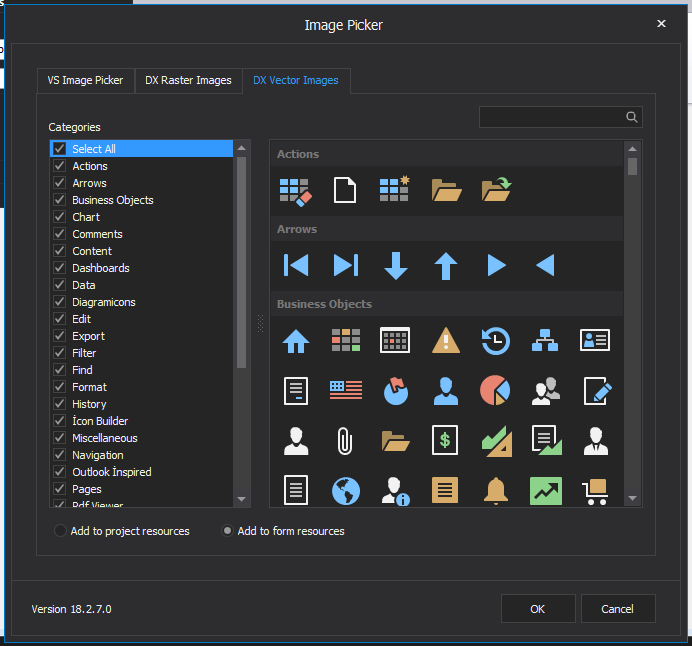This screenshot has height=646, width=692.
Task: Pick the blue left-pointing triangle icon
Action: [545, 265]
